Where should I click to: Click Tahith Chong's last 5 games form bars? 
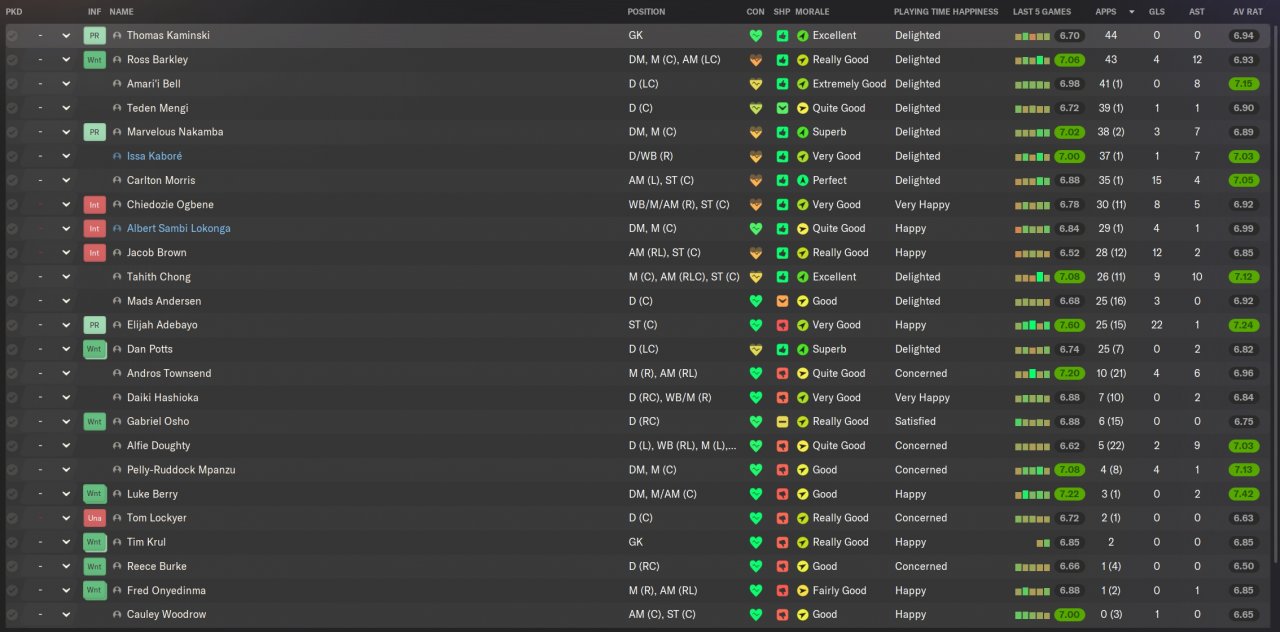click(1032, 277)
